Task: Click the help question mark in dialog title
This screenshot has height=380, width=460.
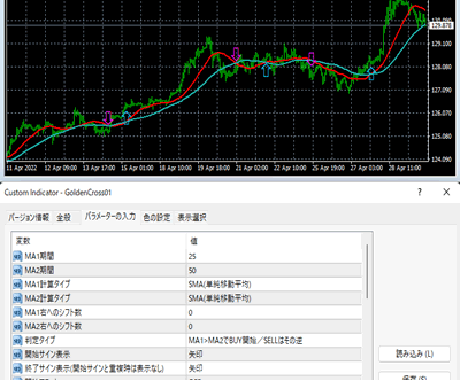Action: (420, 192)
